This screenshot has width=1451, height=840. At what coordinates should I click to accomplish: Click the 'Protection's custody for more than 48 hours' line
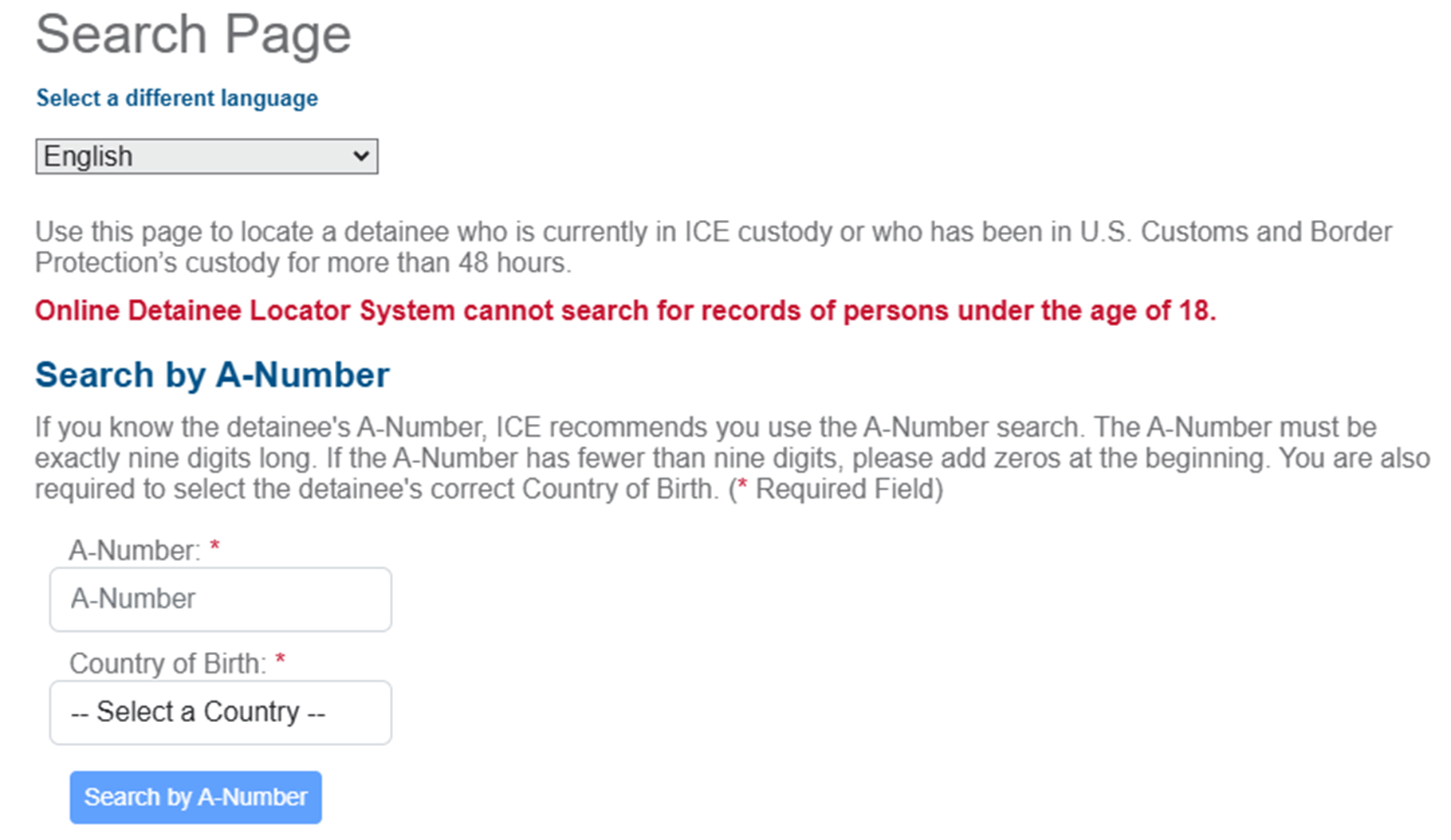tap(303, 263)
